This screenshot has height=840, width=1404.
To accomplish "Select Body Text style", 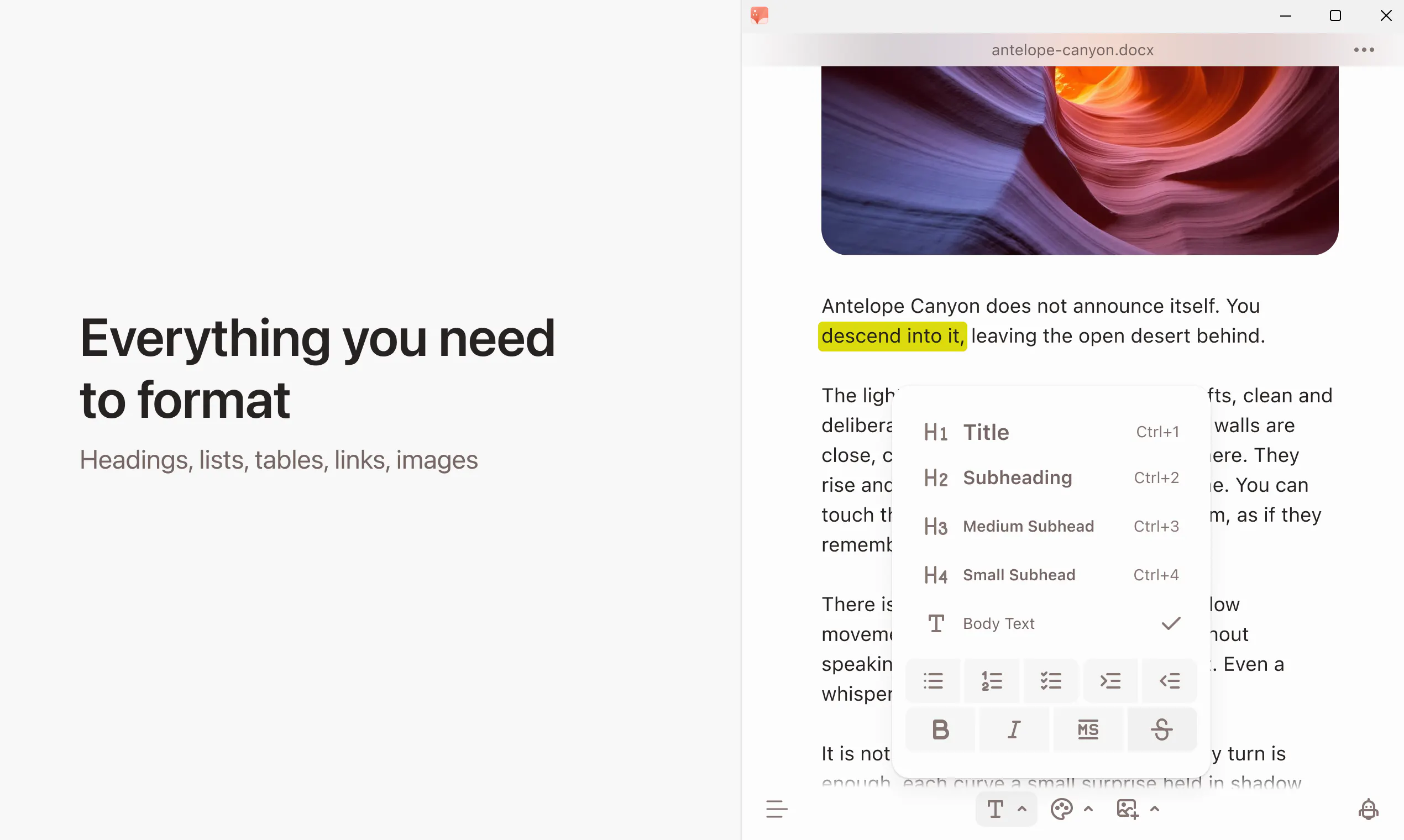I will pyautogui.click(x=1051, y=624).
